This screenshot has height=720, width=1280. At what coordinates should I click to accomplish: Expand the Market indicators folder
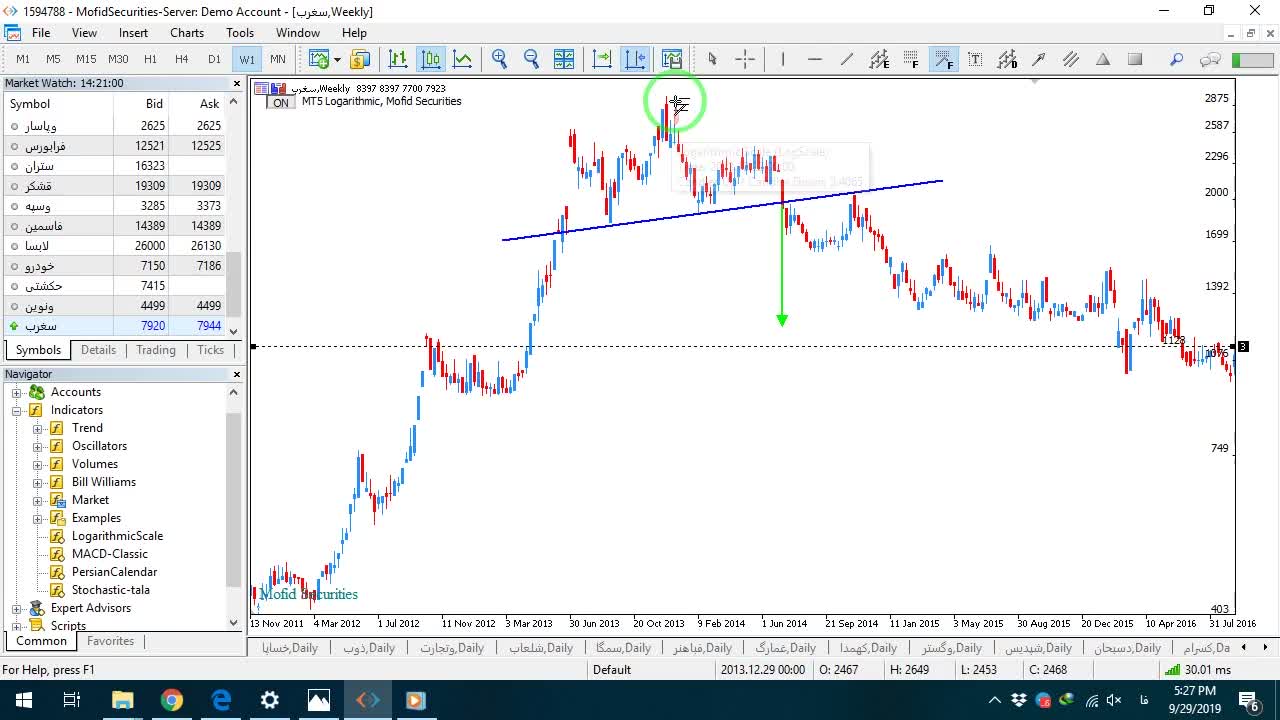(x=38, y=500)
